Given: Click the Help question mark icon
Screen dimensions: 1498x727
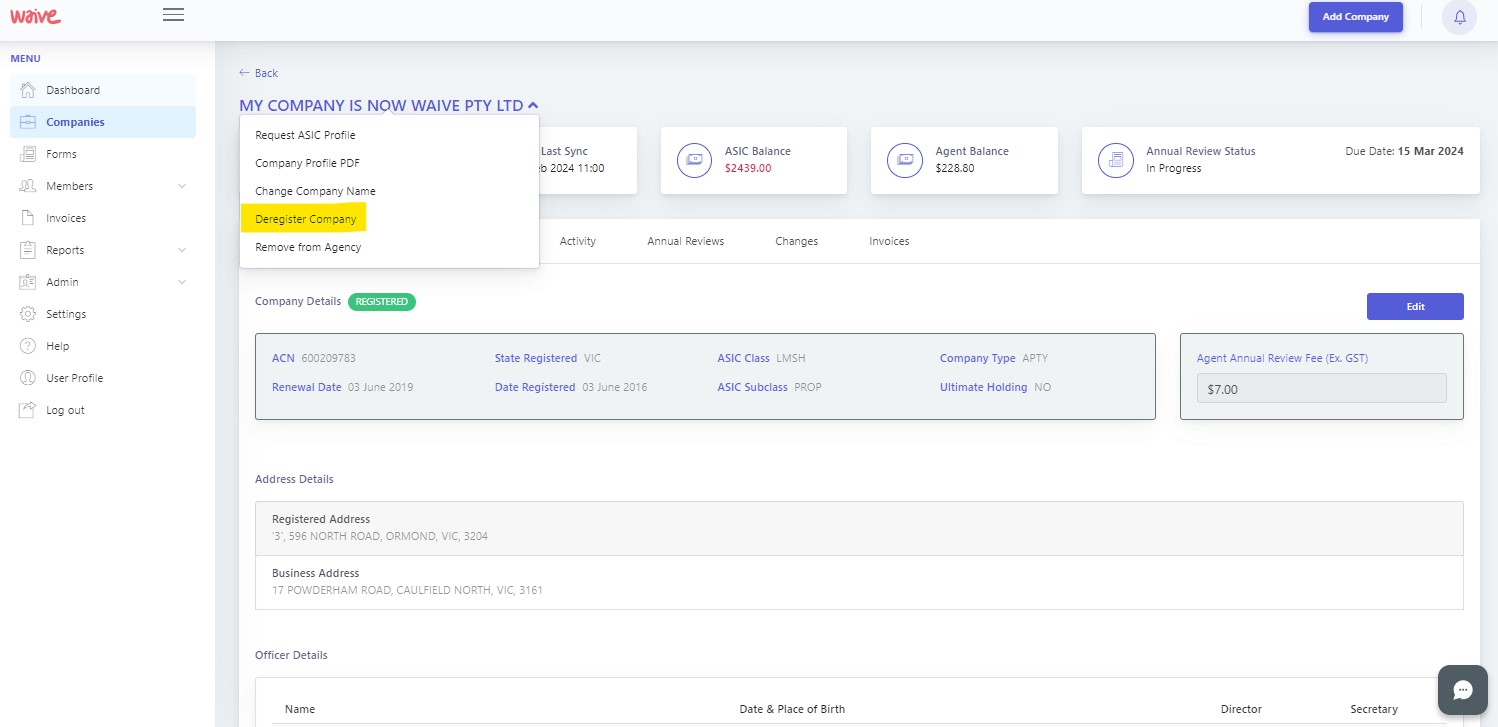Looking at the screenshot, I should 28,346.
